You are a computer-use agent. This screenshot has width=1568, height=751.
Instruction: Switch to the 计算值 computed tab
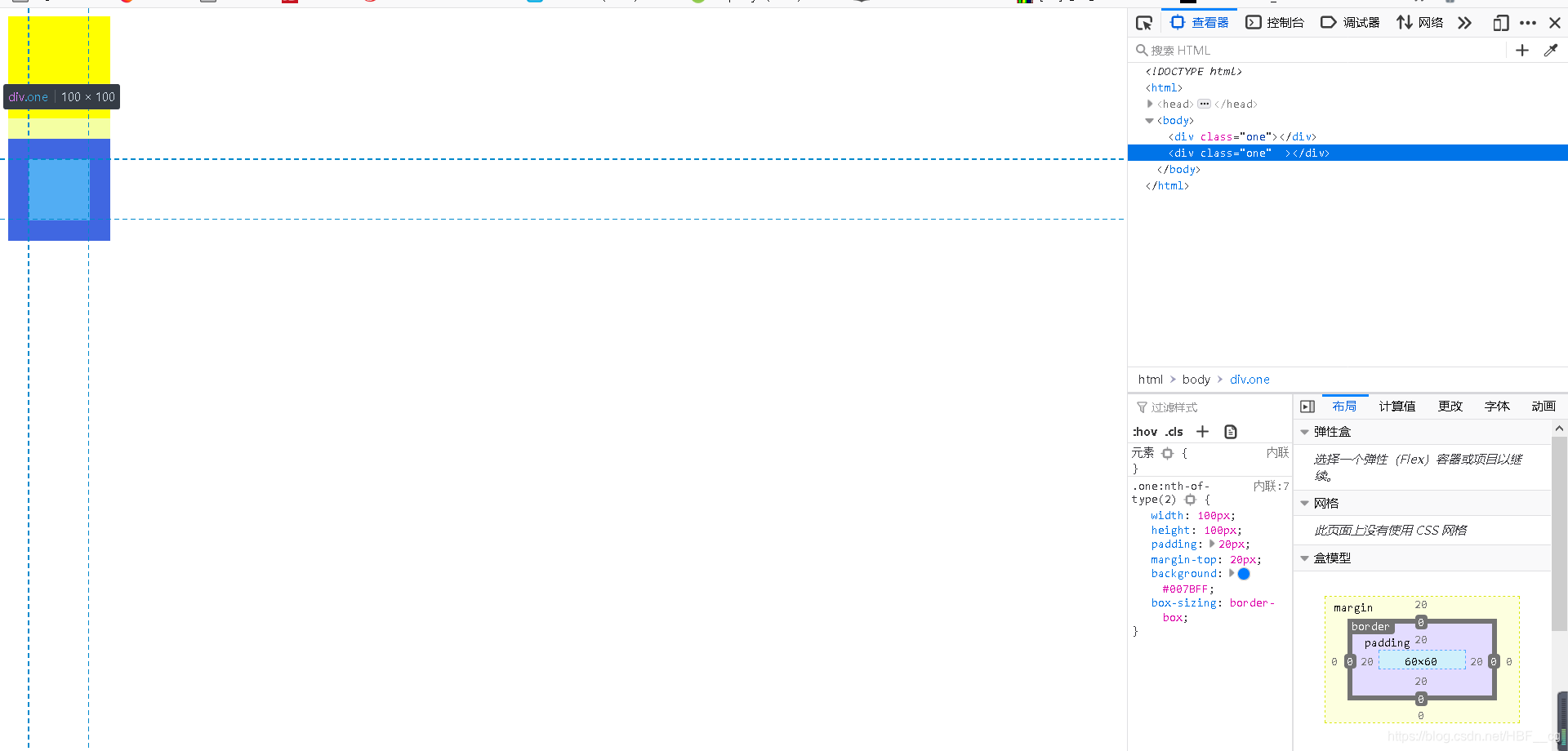coord(1397,407)
